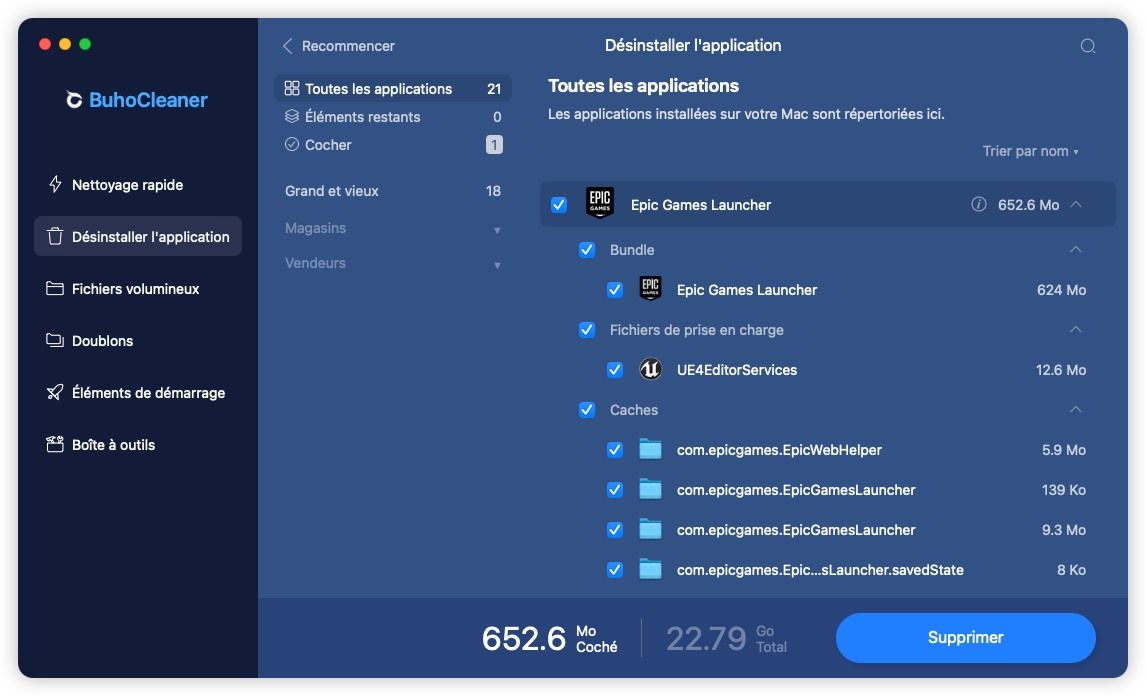Select the Éléments restants filter
The image size is (1146, 696).
coord(392,116)
